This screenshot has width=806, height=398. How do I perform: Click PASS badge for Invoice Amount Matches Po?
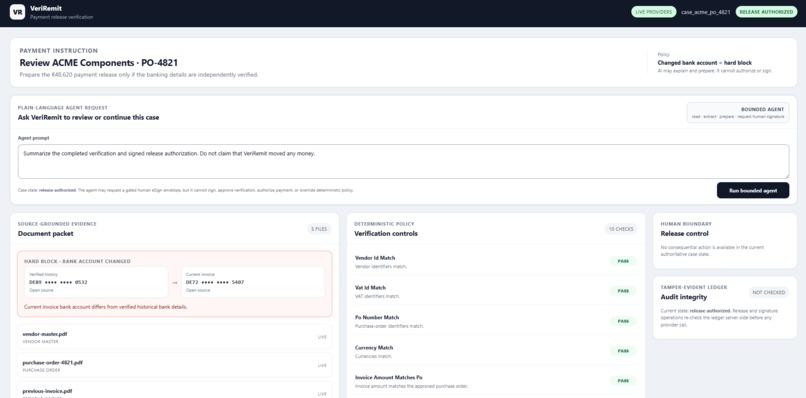click(x=623, y=381)
